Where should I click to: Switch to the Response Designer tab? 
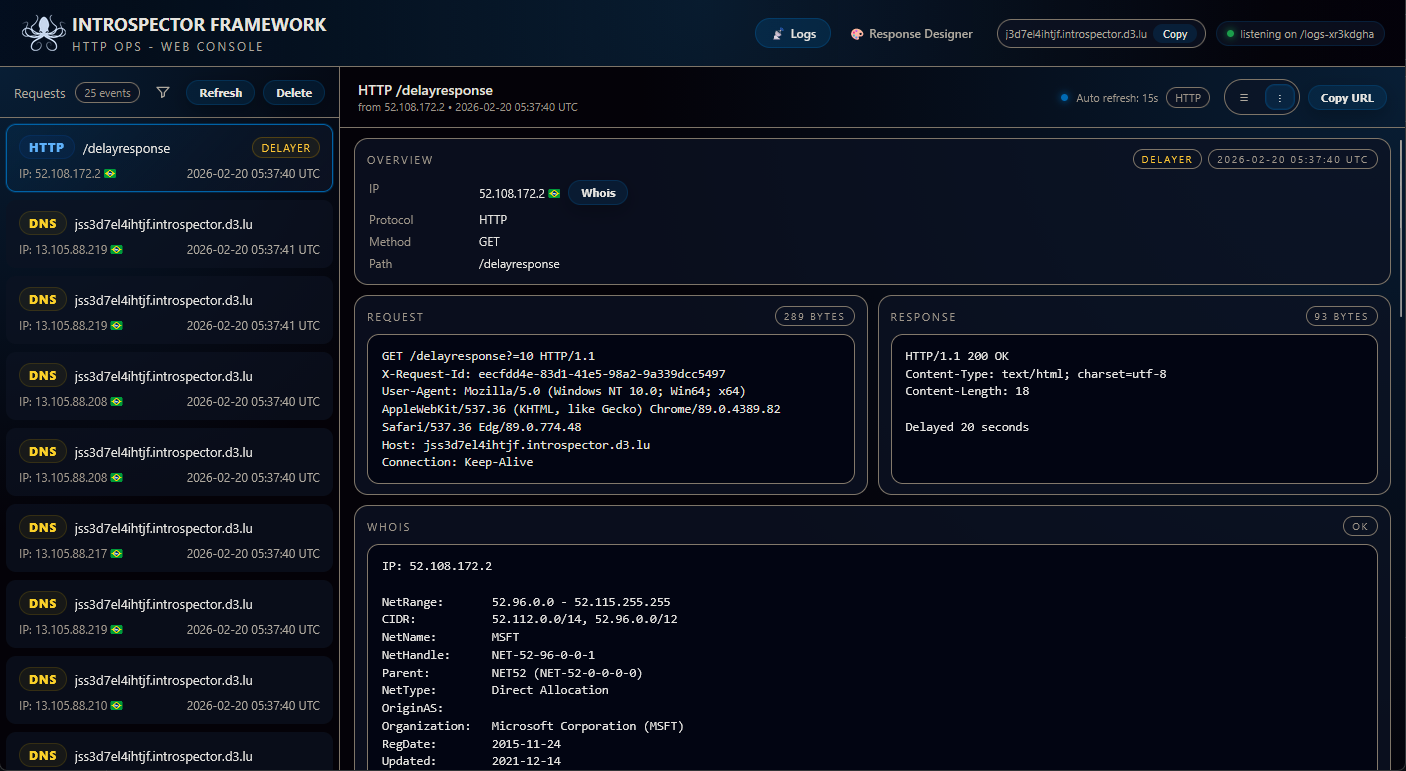(911, 34)
